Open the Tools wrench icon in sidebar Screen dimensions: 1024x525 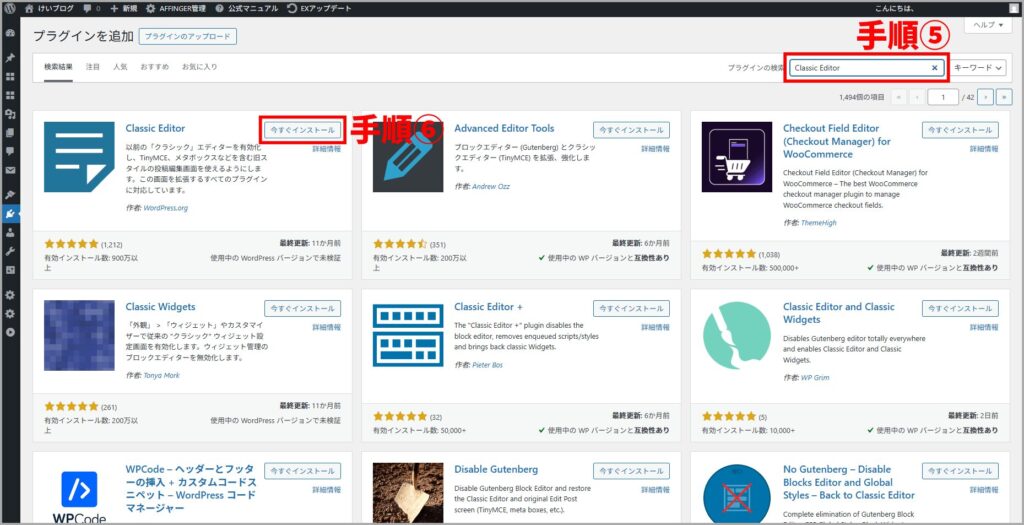10,251
